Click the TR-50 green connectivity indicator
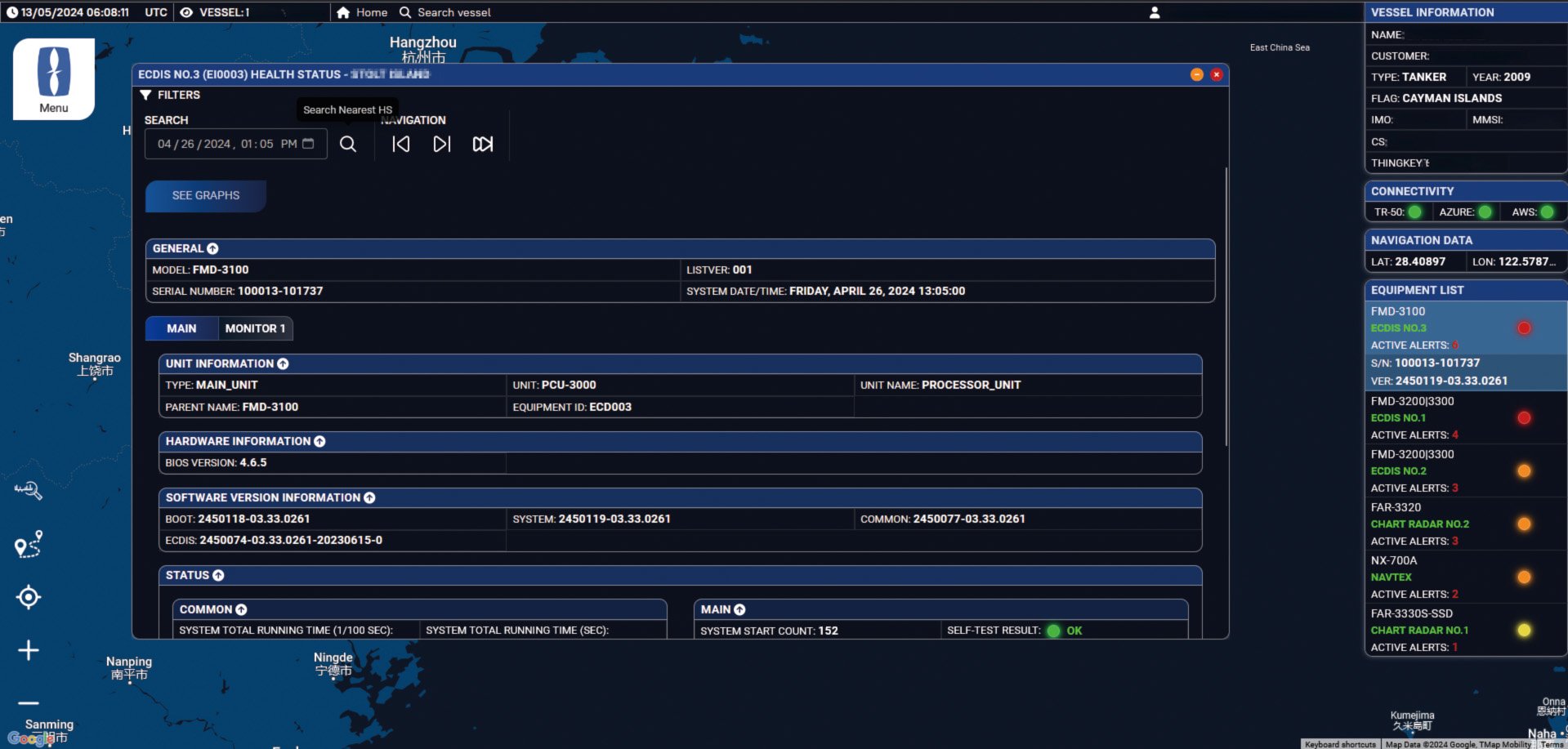Screen dimensions: 1568x749 click(1414, 212)
